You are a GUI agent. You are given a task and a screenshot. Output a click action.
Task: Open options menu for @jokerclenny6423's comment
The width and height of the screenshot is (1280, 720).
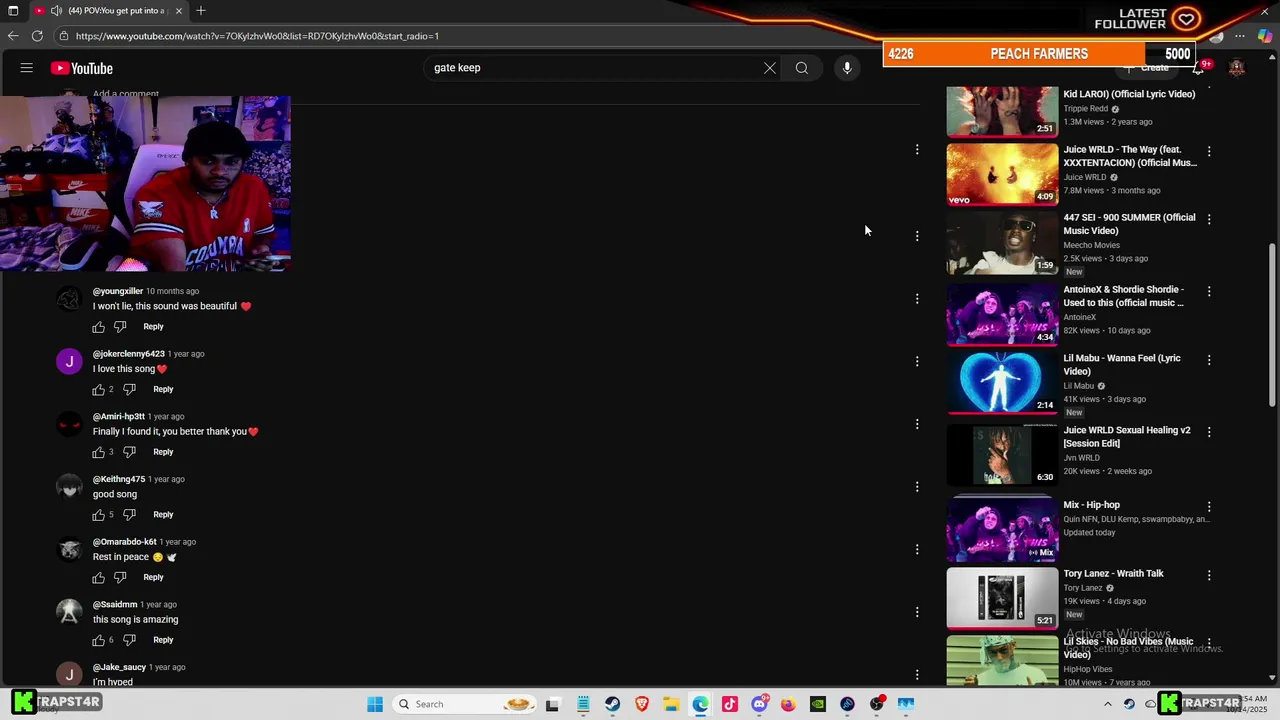[x=917, y=361]
